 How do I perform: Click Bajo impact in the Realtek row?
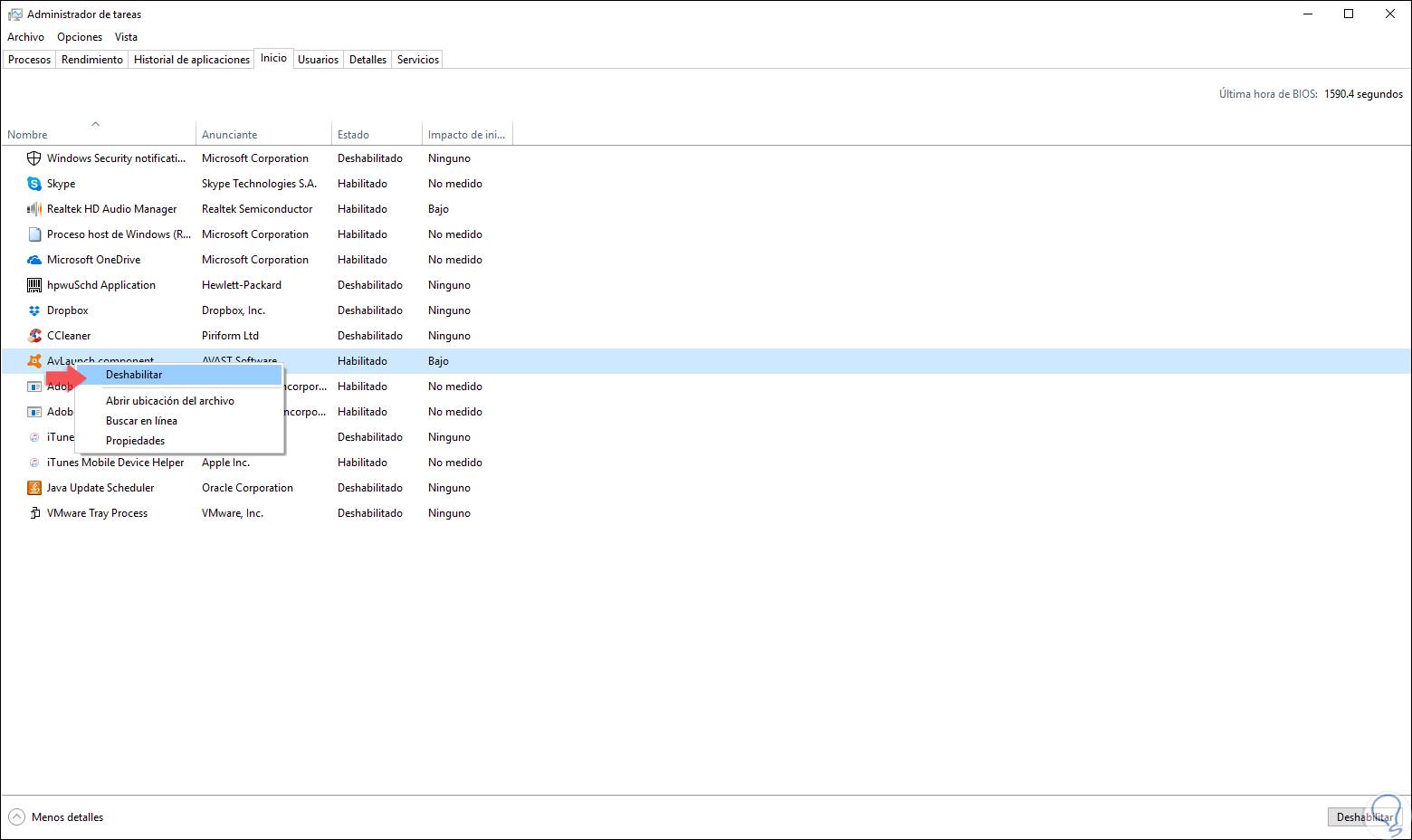(x=438, y=209)
